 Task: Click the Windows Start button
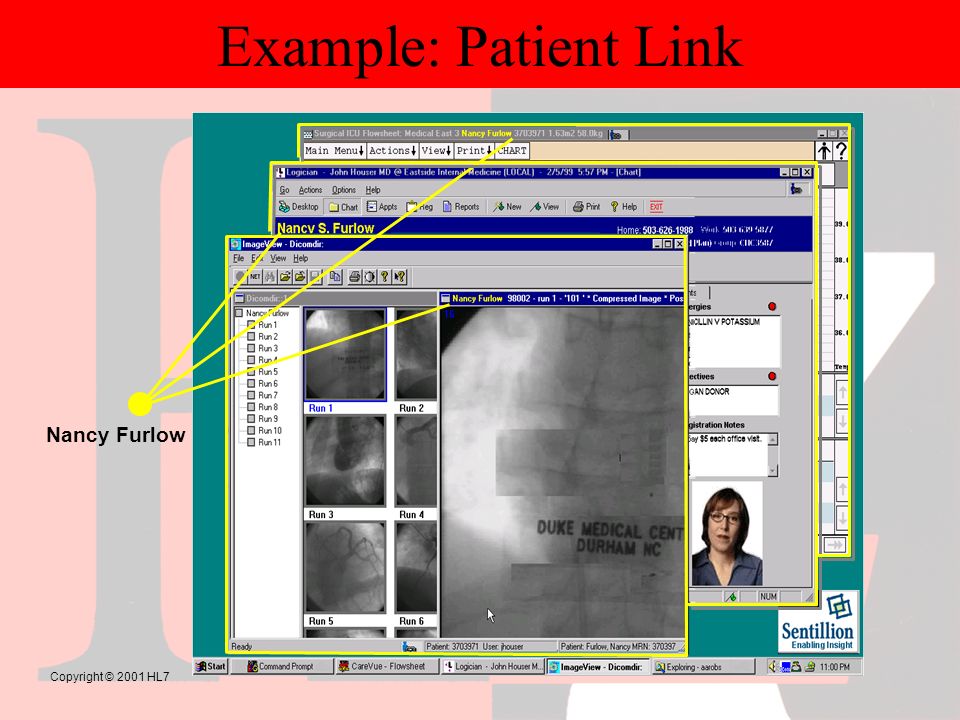[211, 667]
